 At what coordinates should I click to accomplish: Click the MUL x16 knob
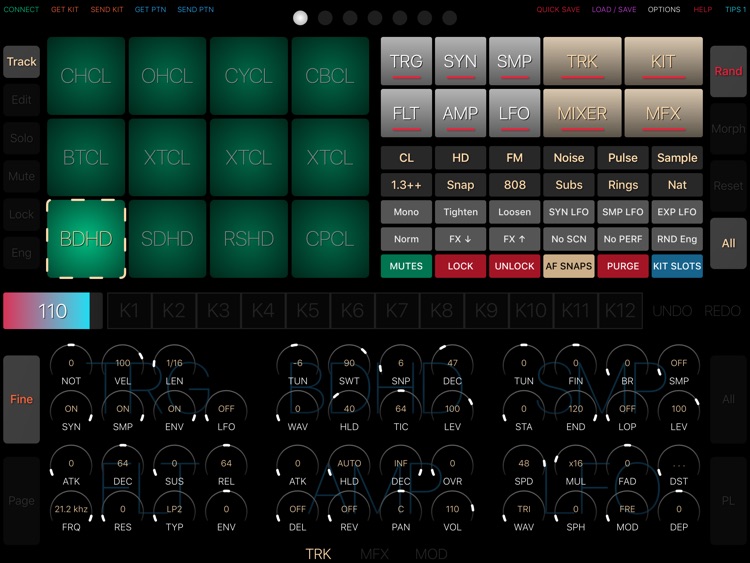pos(575,465)
